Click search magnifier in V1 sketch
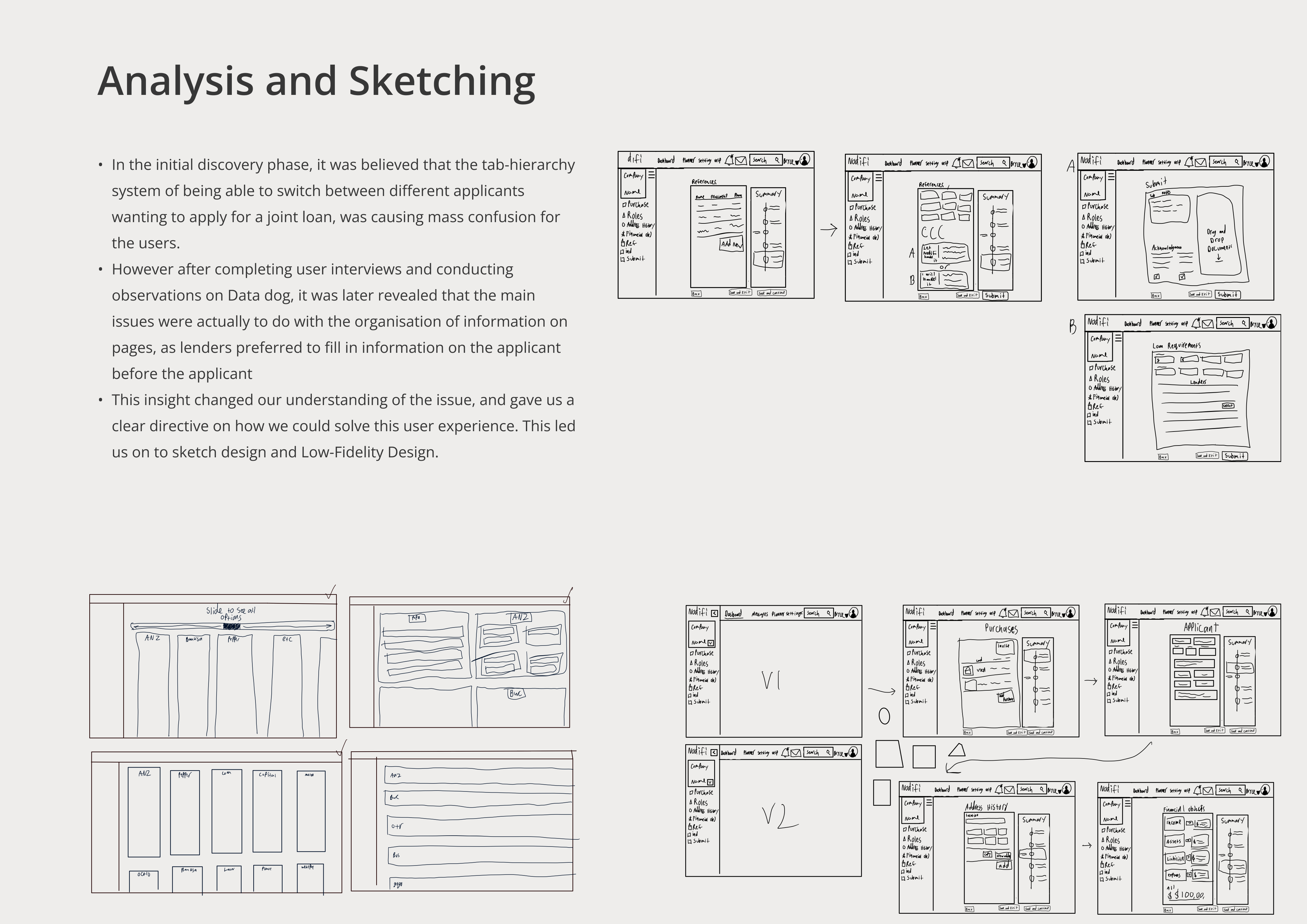The height and width of the screenshot is (924, 1307). [828, 613]
